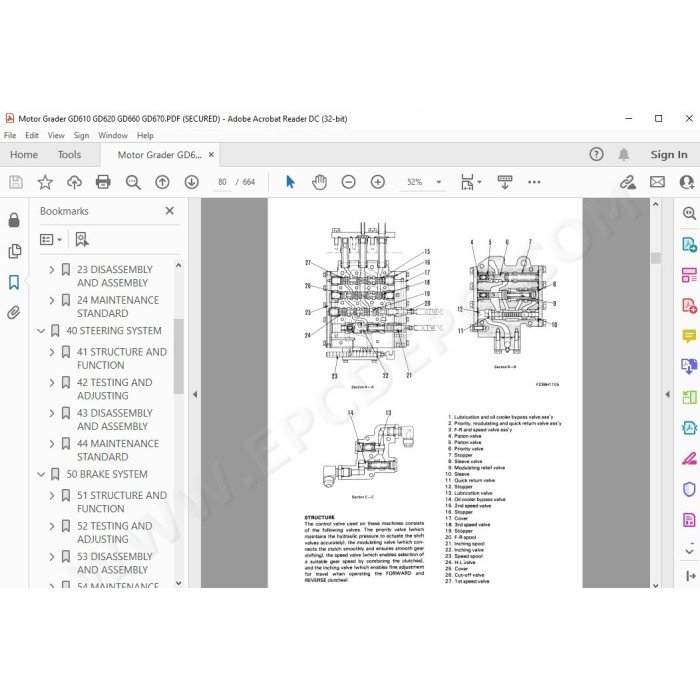Click the Sign In button

coord(669,154)
